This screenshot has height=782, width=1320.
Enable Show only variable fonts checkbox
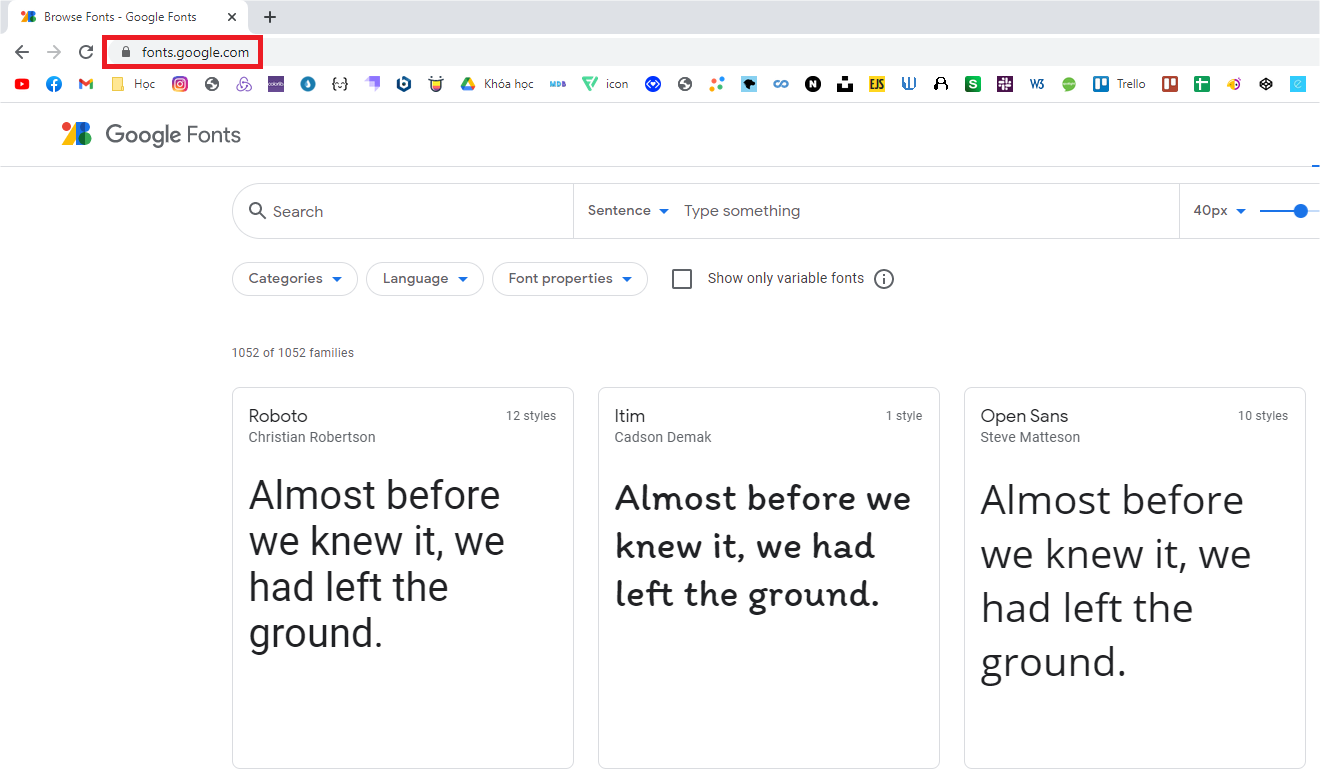coord(682,279)
